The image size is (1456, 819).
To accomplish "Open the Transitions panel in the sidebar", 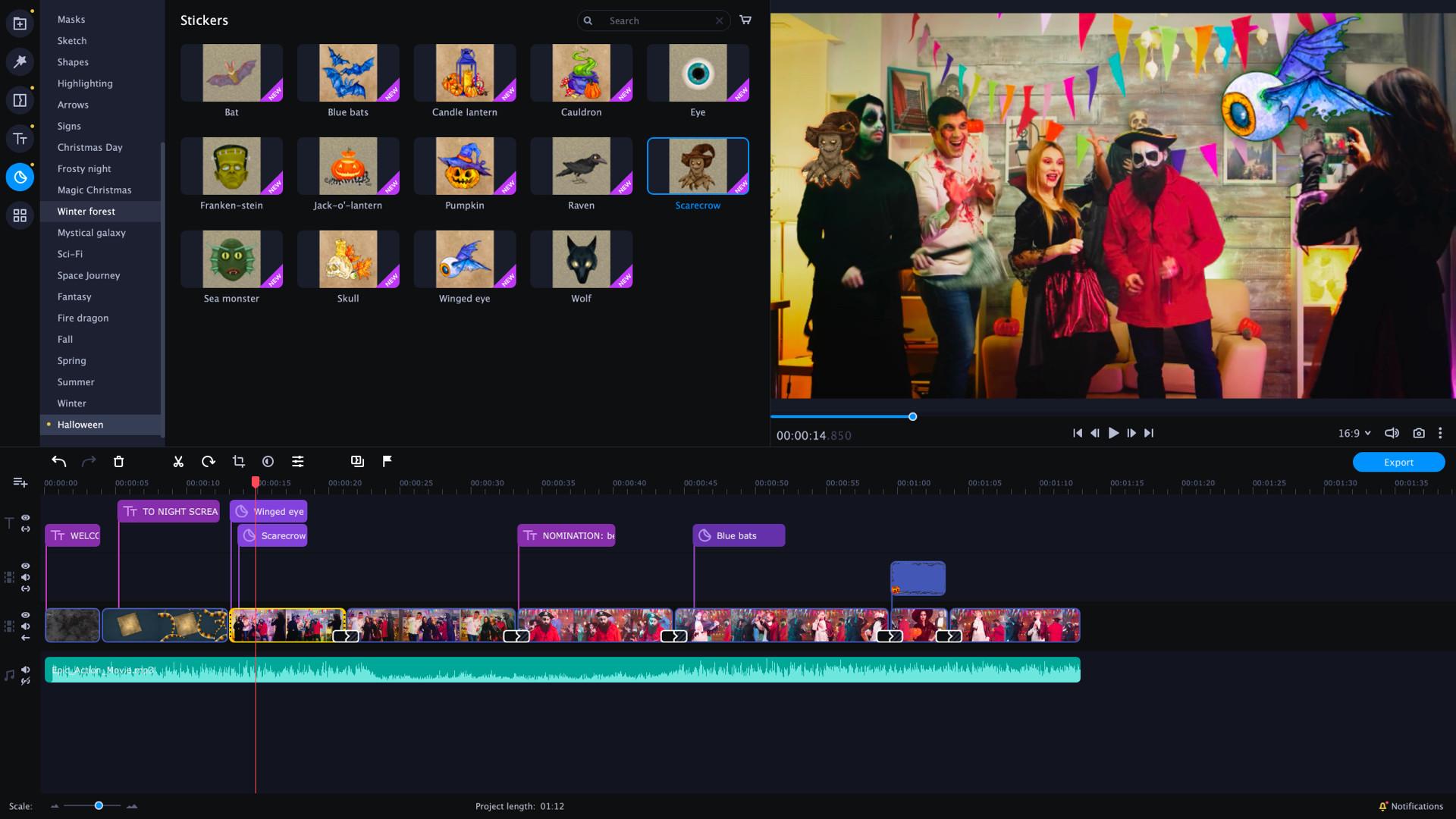I will click(20, 99).
